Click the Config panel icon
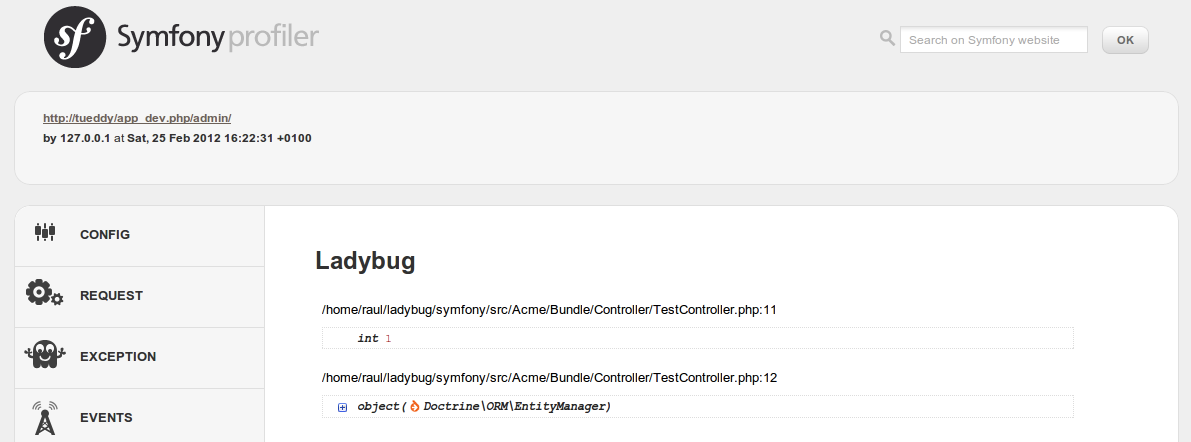 [x=45, y=232]
